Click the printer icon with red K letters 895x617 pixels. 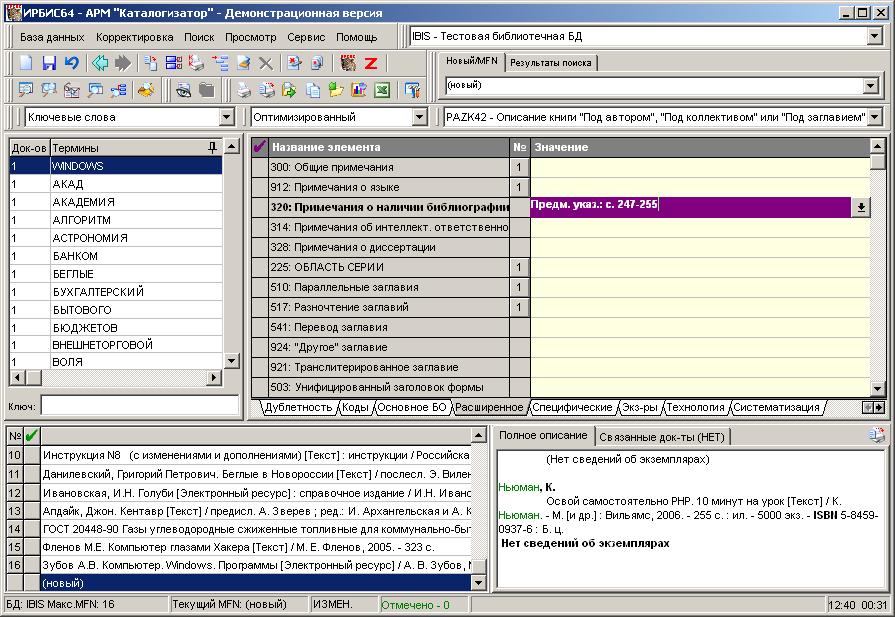pyautogui.click(x=196, y=62)
